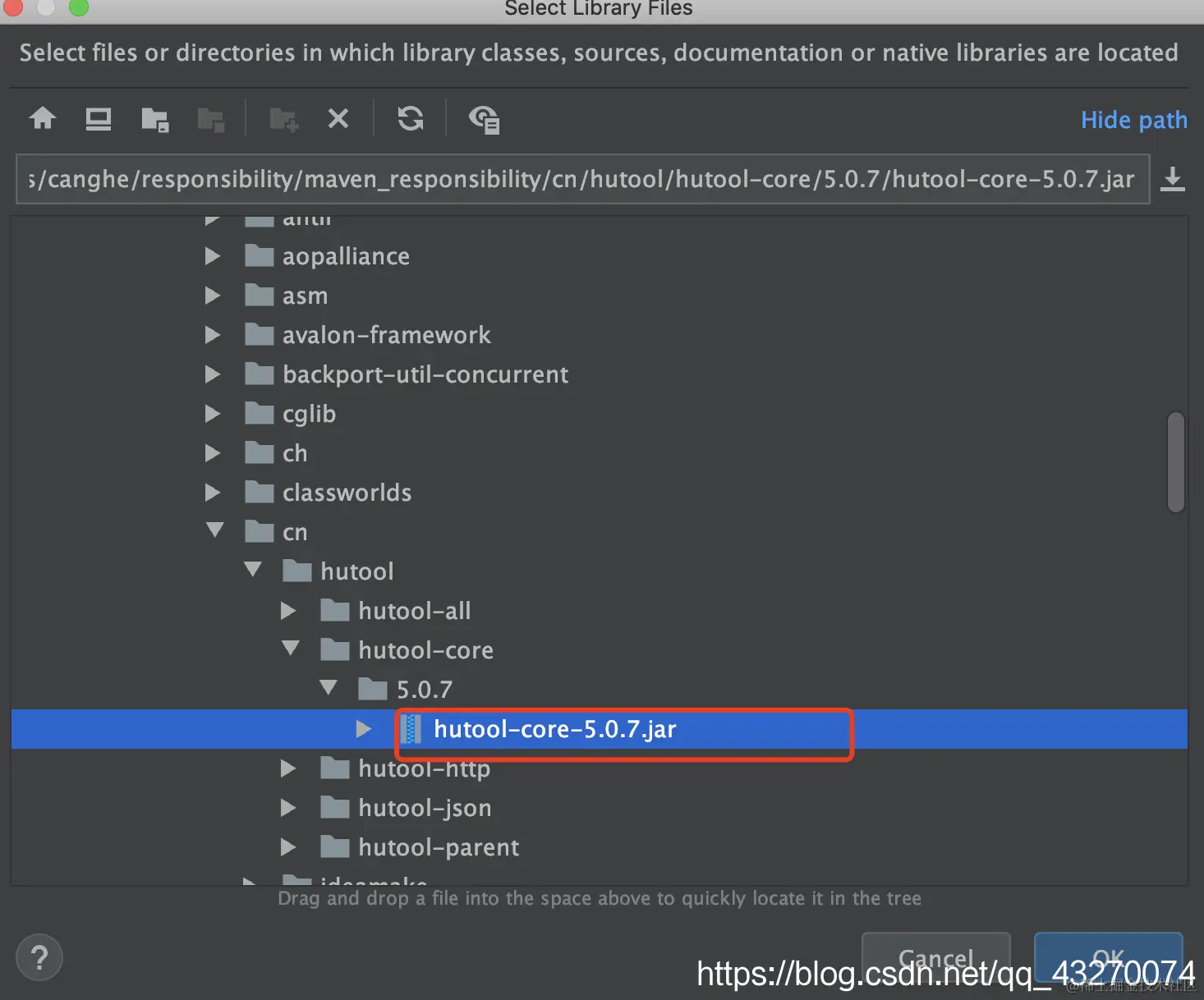Create a New Folder icon
The height and width of the screenshot is (1000, 1204).
(x=284, y=120)
